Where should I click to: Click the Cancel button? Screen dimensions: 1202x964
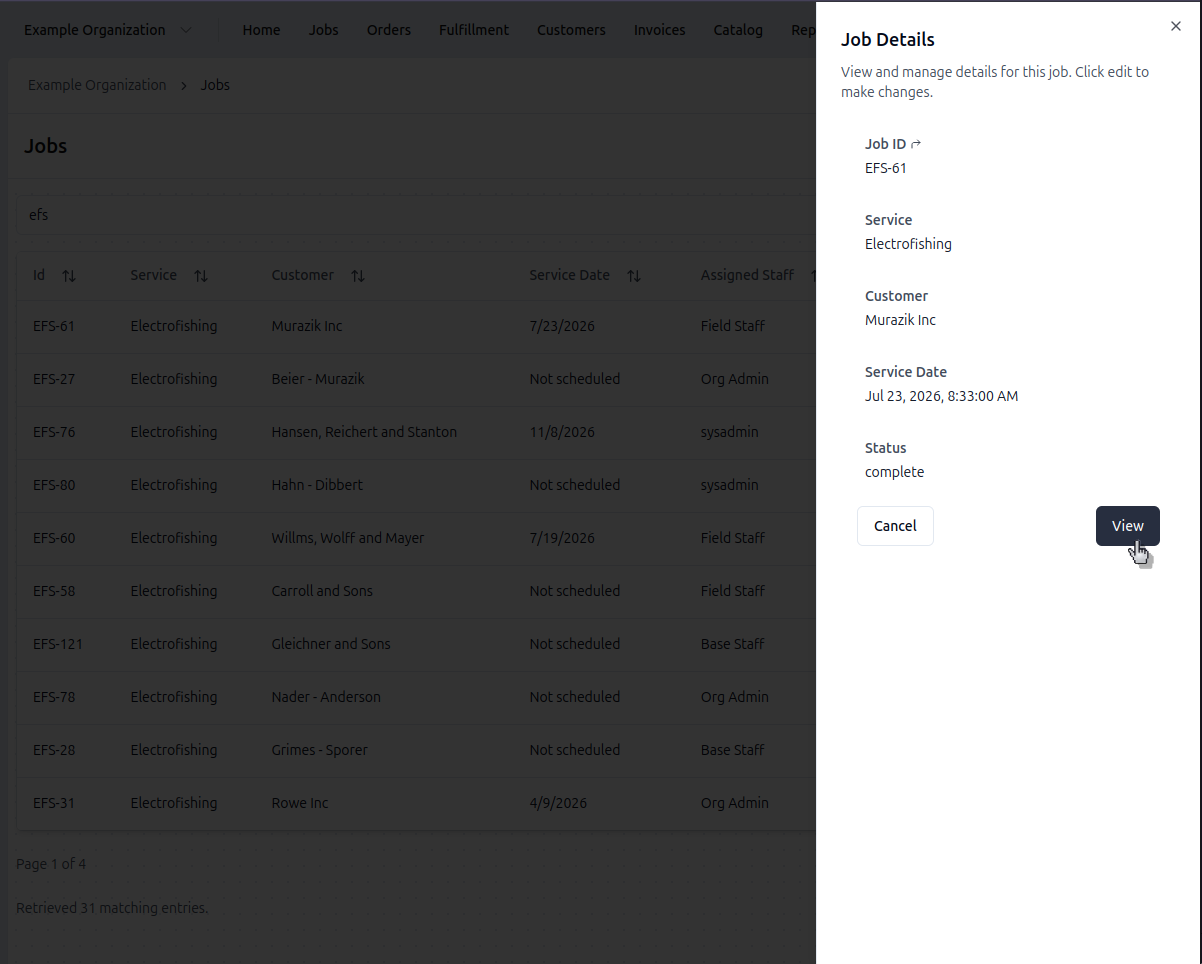894,526
